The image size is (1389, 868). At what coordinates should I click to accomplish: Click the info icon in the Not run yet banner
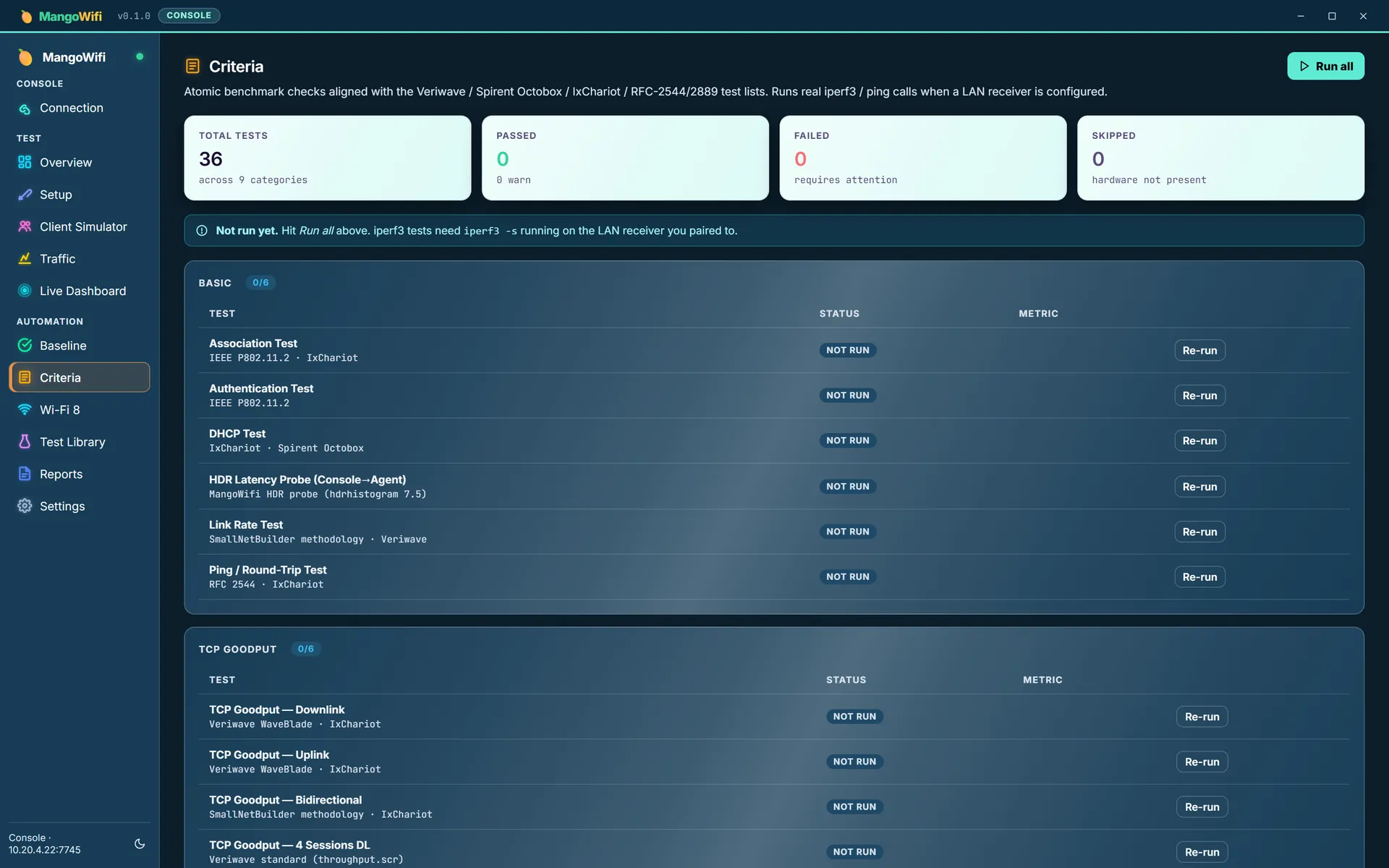click(202, 231)
